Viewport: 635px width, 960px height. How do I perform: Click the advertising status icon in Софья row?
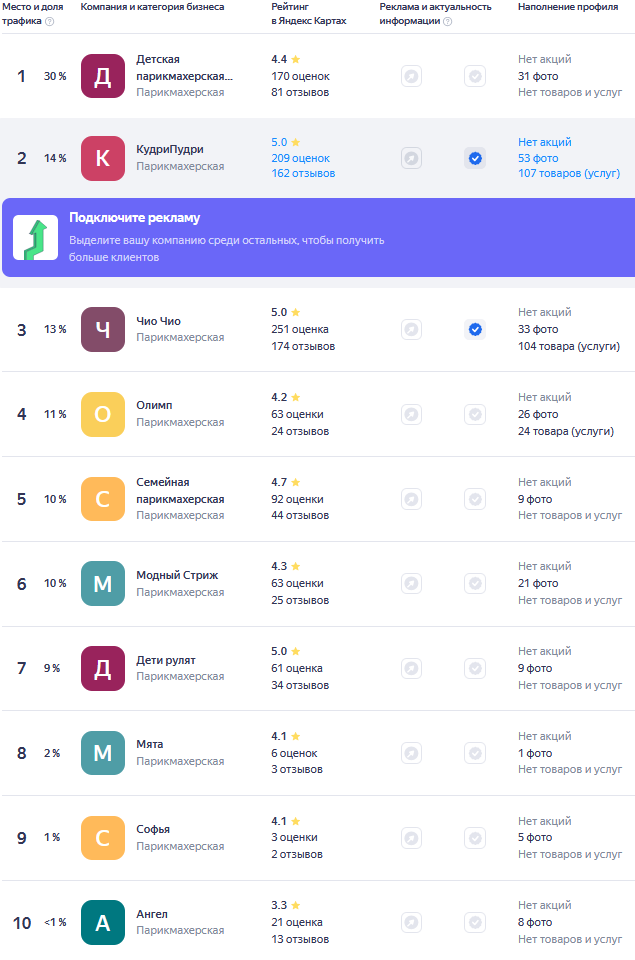tap(411, 838)
